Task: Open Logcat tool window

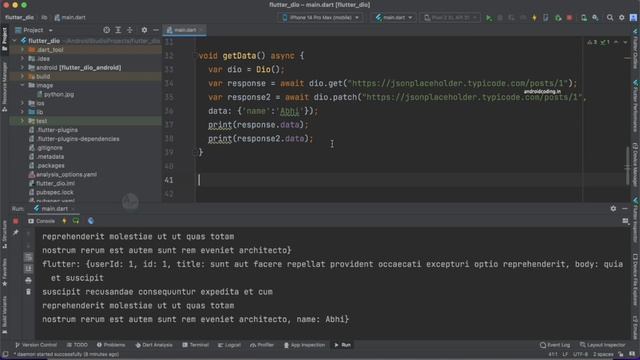Action: 229,345
